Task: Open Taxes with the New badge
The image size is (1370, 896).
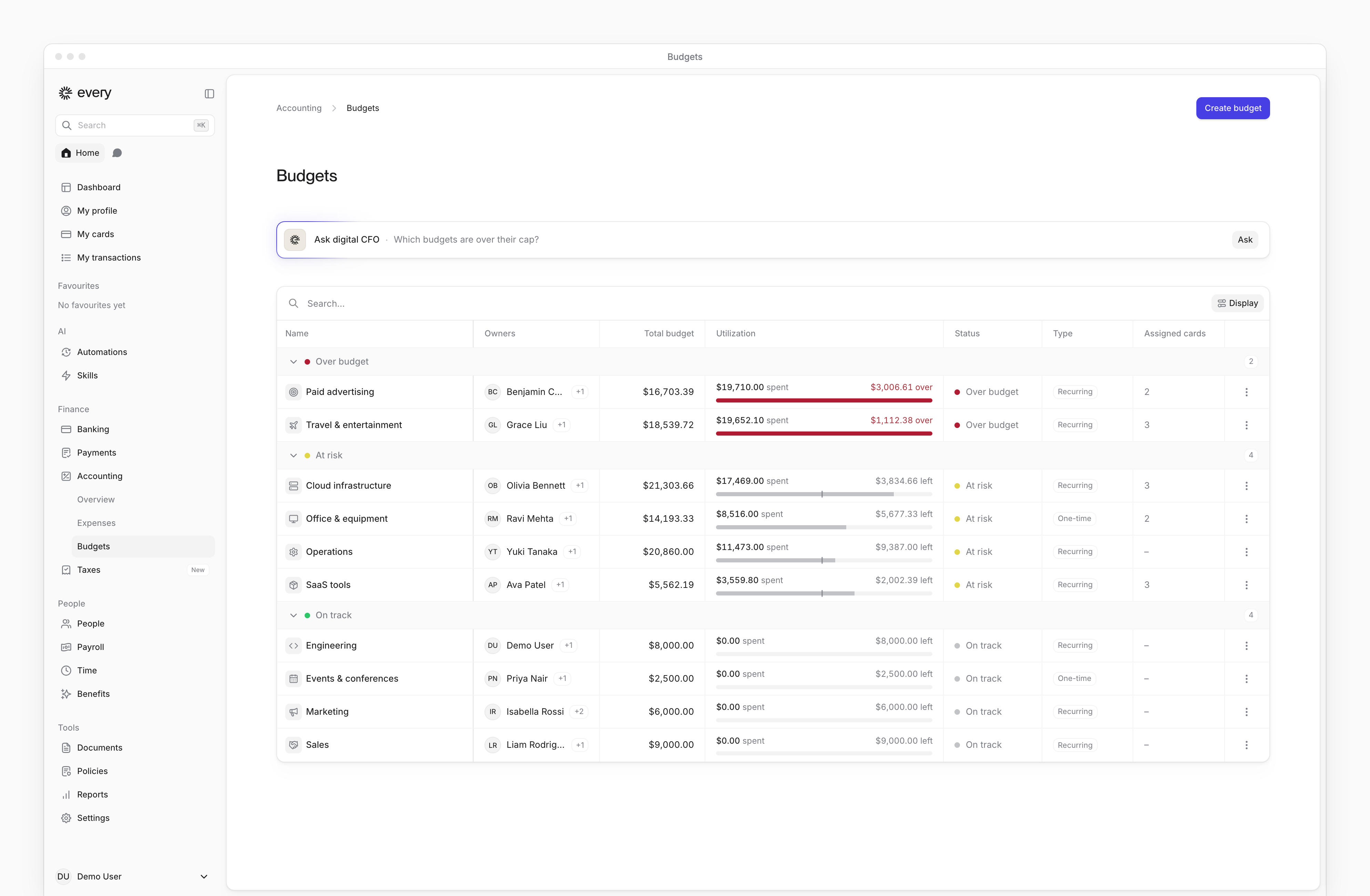Action: click(x=135, y=570)
